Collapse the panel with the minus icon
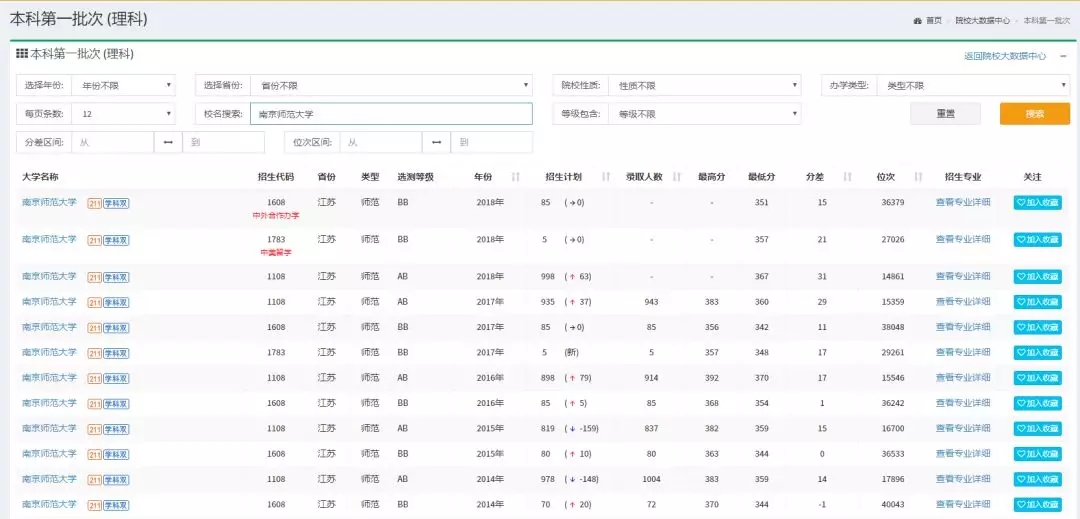Screen dimensions: 1080x519 1063,56
